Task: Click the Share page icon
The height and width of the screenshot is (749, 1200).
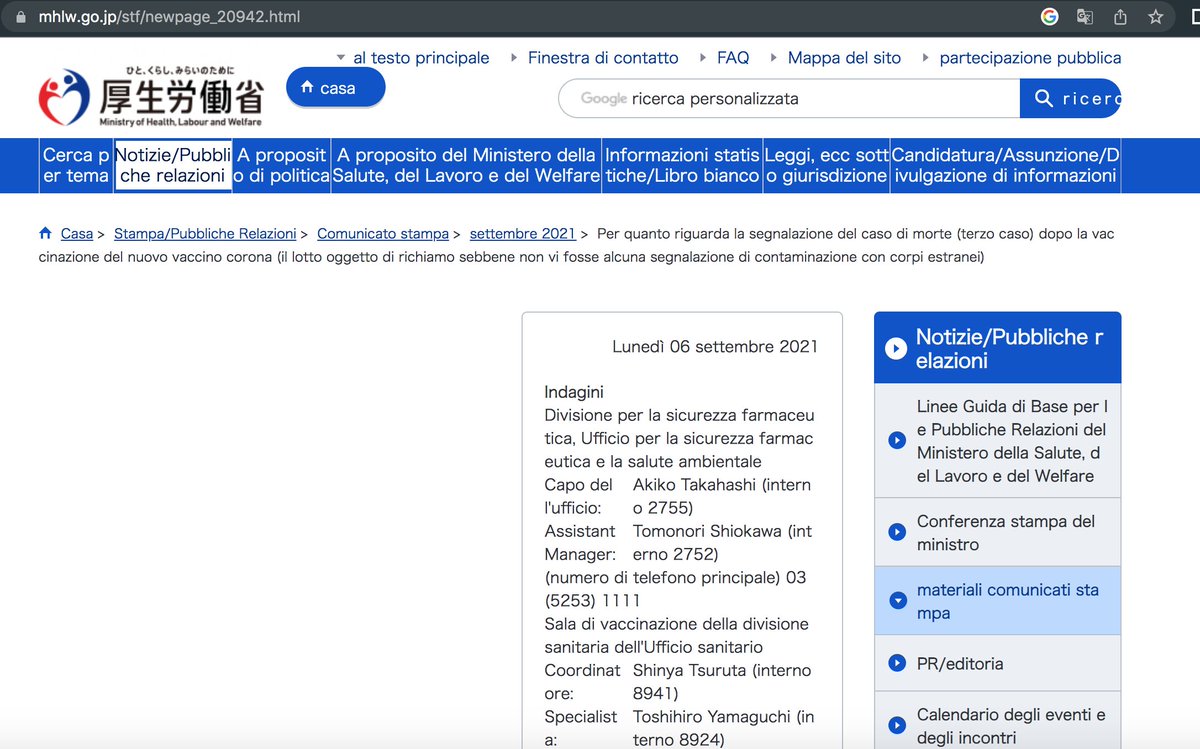Action: click(1120, 17)
